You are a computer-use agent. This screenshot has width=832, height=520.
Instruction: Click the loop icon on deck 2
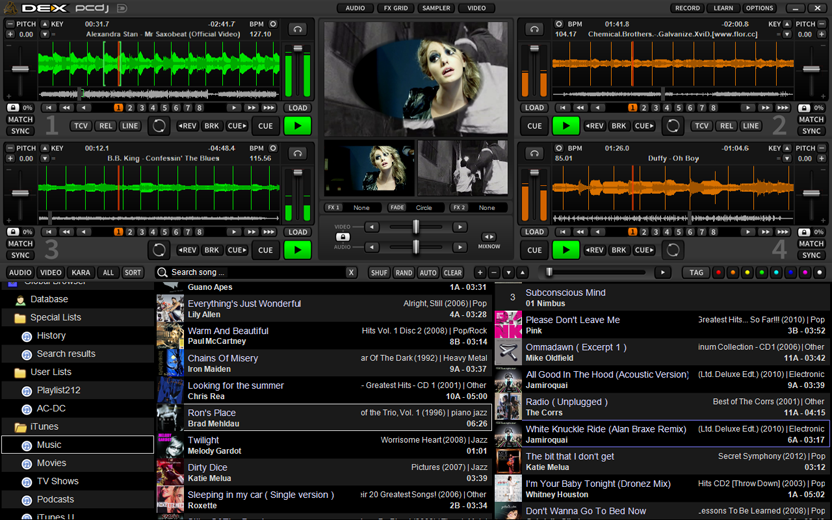673,126
